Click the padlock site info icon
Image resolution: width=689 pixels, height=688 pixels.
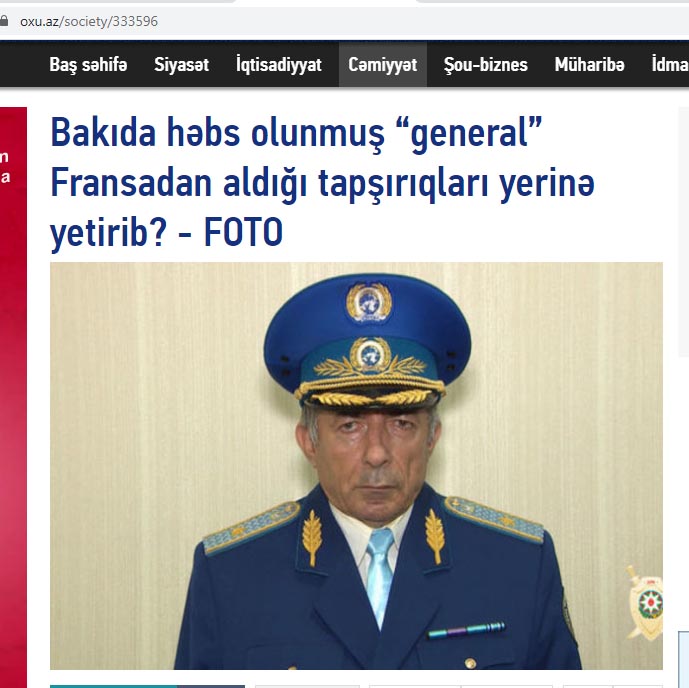[4, 21]
